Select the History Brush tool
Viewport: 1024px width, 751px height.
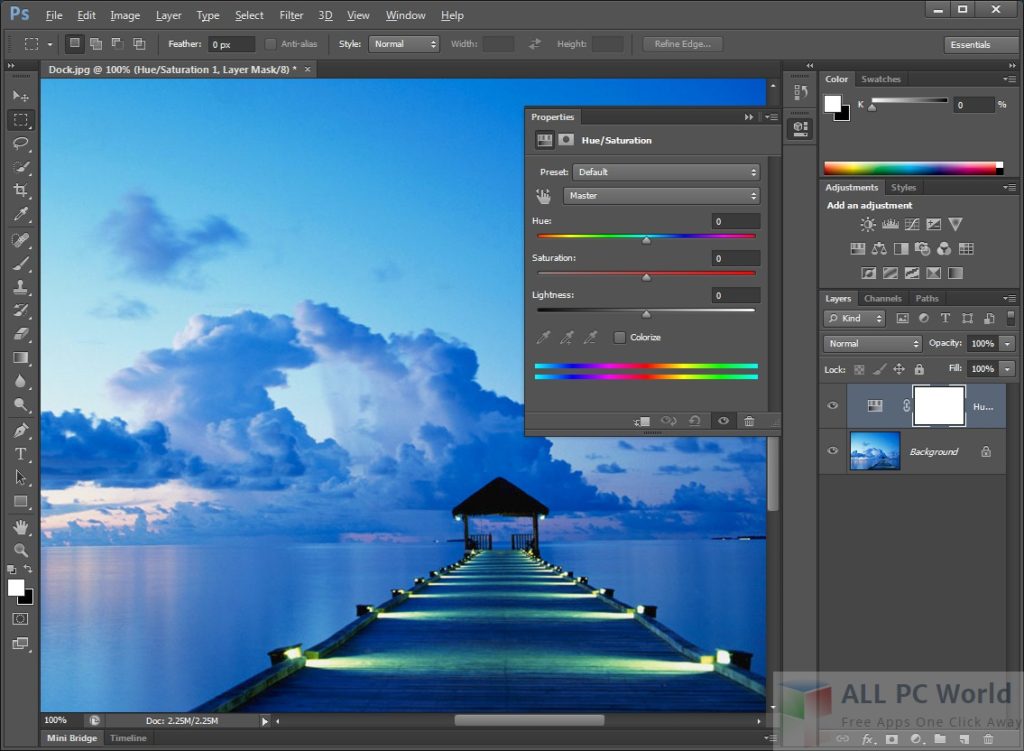[x=20, y=310]
